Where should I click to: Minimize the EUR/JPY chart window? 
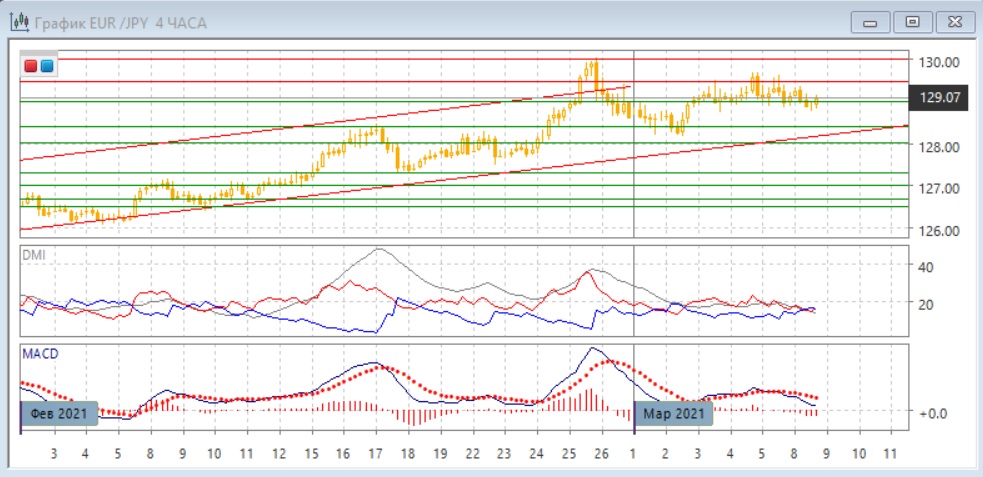pyautogui.click(x=871, y=22)
